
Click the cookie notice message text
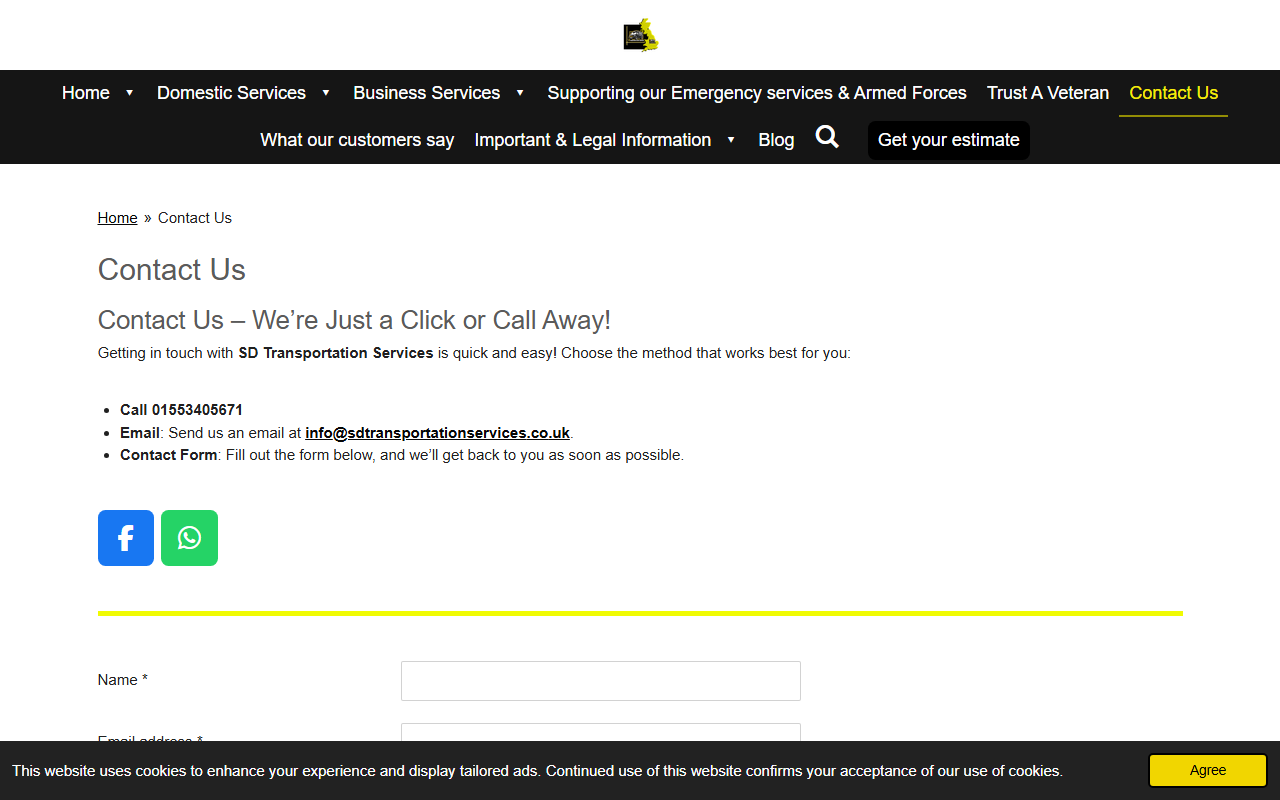537,771
